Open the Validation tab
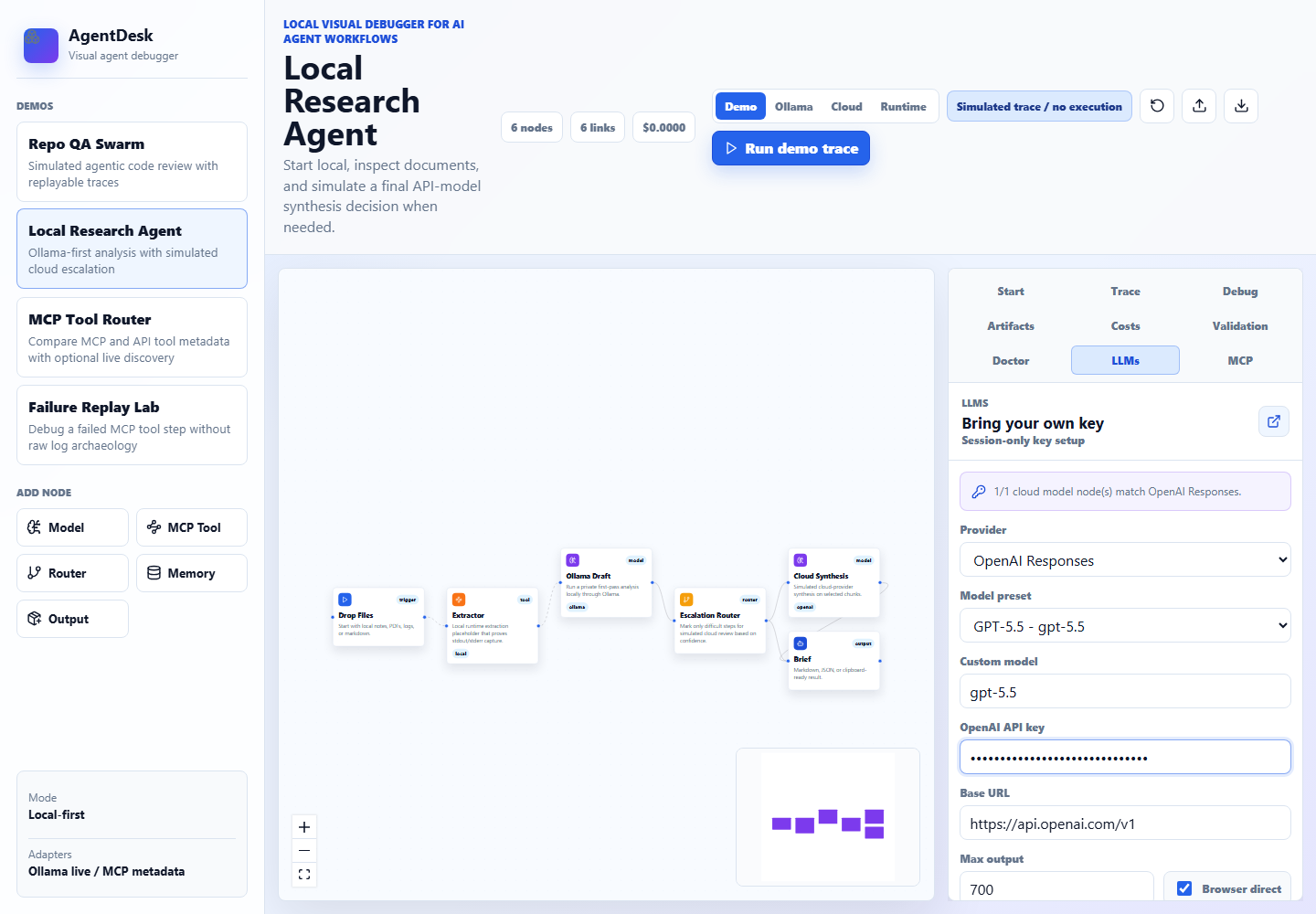The image size is (1316, 914). 1240,326
